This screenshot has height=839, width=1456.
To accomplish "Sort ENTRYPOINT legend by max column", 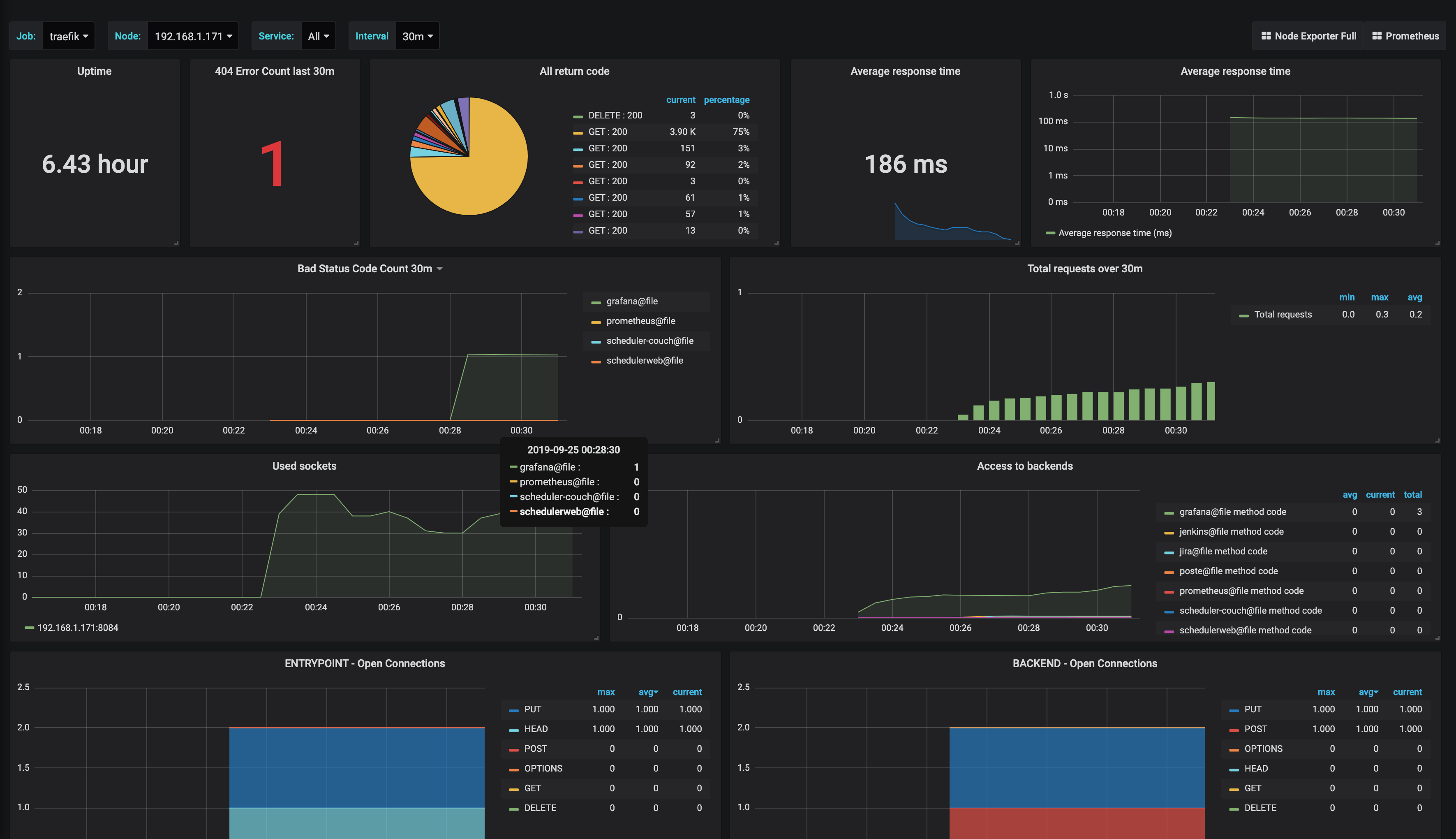I will (x=606, y=692).
